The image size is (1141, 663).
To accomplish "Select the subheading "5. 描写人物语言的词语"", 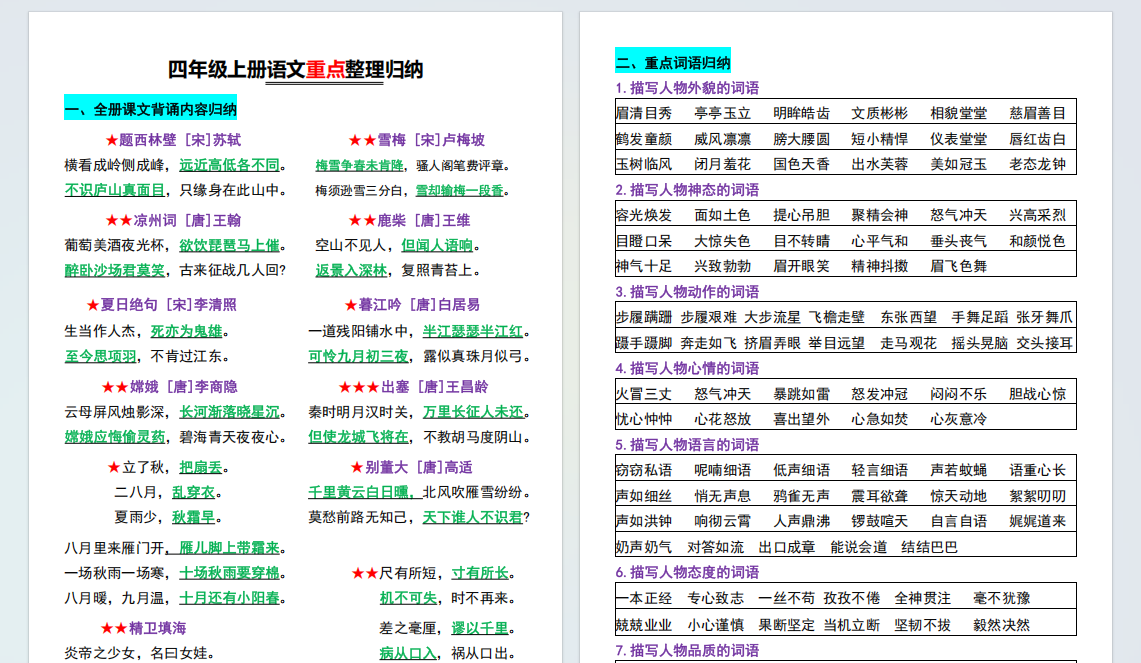I will pyautogui.click(x=688, y=445).
